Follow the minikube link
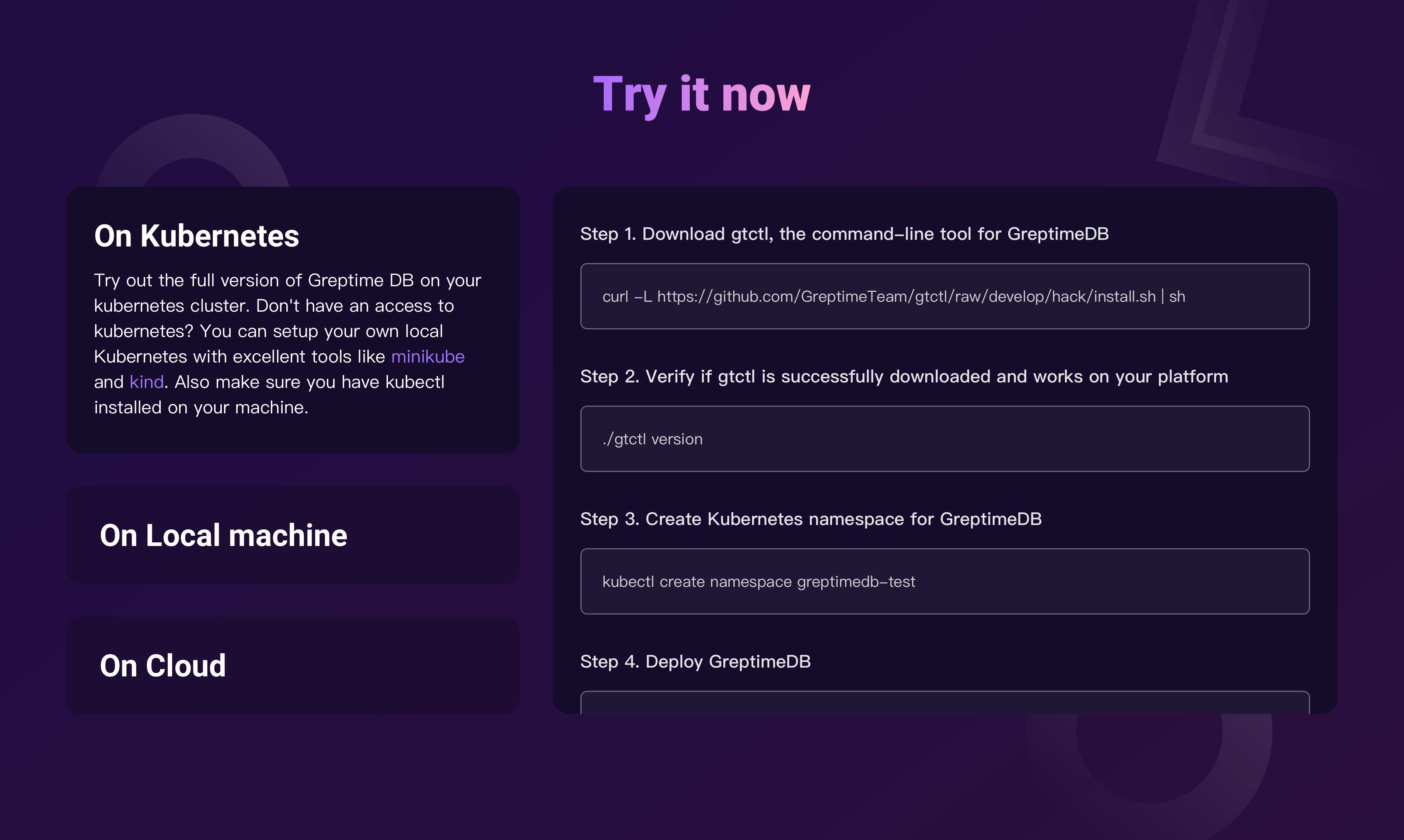Image resolution: width=1404 pixels, height=840 pixels. 427,357
